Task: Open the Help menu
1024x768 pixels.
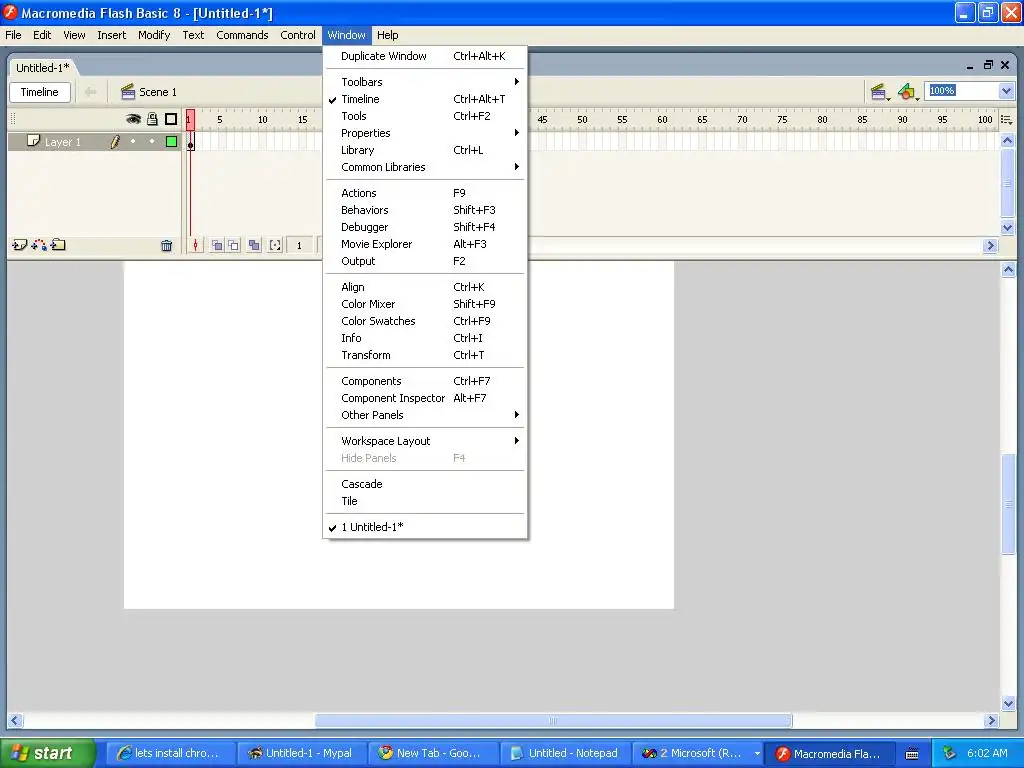Action: click(387, 35)
